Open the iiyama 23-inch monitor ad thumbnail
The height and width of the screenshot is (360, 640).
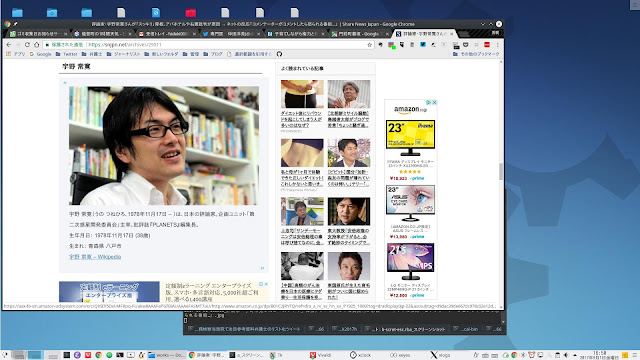tap(410, 138)
